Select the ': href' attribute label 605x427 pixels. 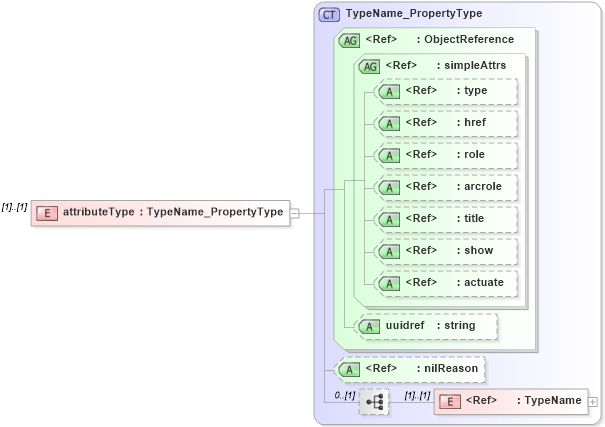point(471,122)
